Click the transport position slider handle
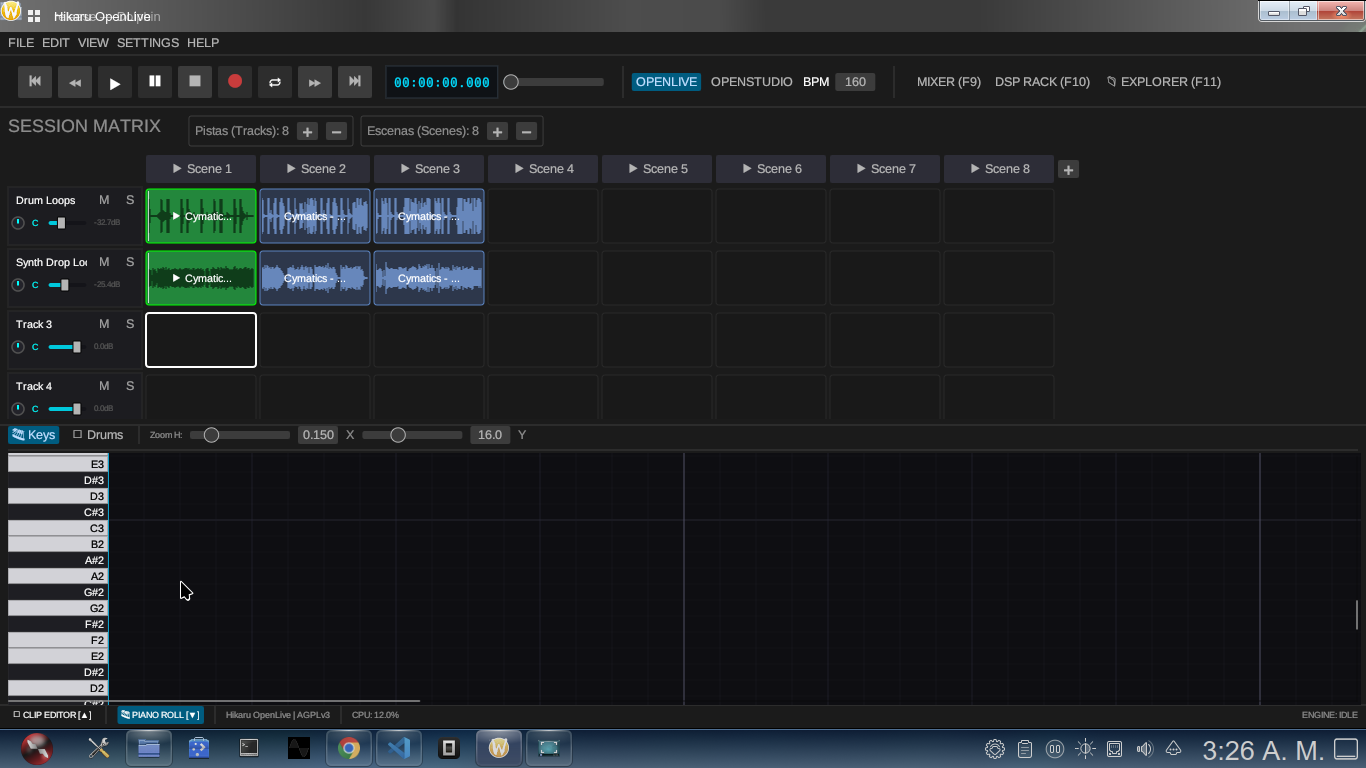The width and height of the screenshot is (1366, 768). pyautogui.click(x=511, y=82)
